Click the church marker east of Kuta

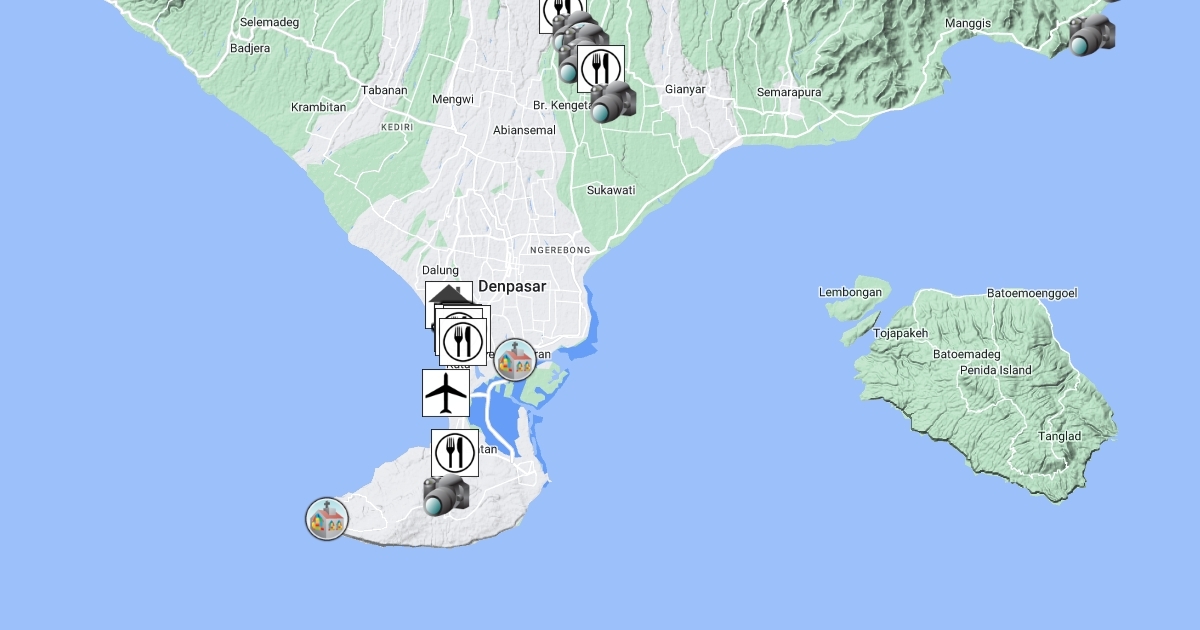point(515,360)
